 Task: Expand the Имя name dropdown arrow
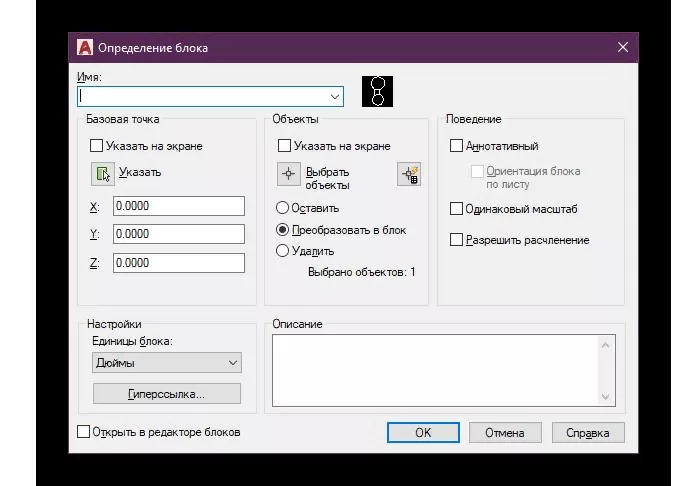pos(335,96)
